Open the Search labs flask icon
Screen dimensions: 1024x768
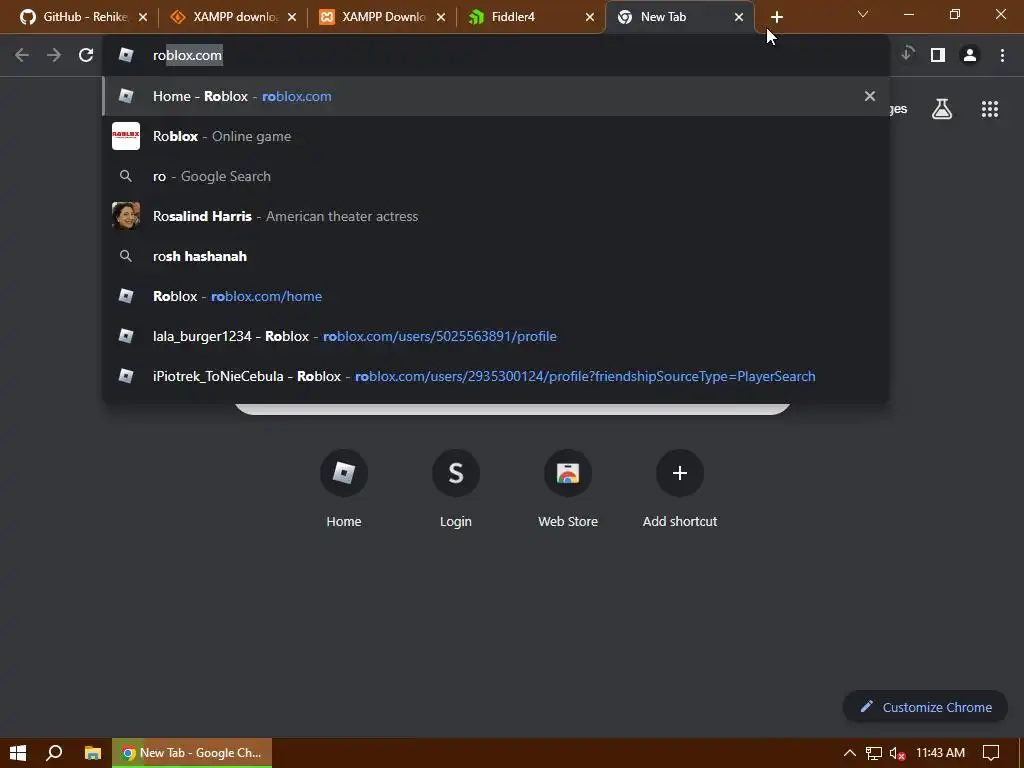[942, 109]
